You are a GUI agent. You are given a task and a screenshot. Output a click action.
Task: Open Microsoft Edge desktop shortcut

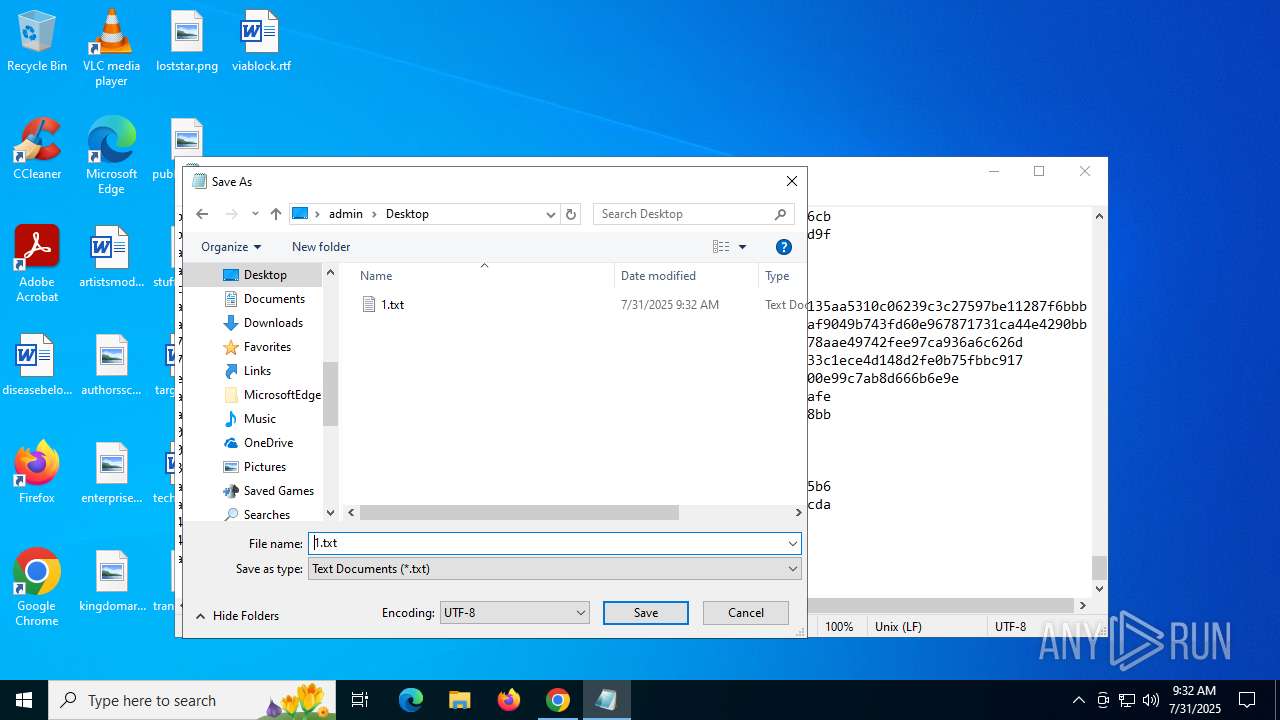point(111,156)
